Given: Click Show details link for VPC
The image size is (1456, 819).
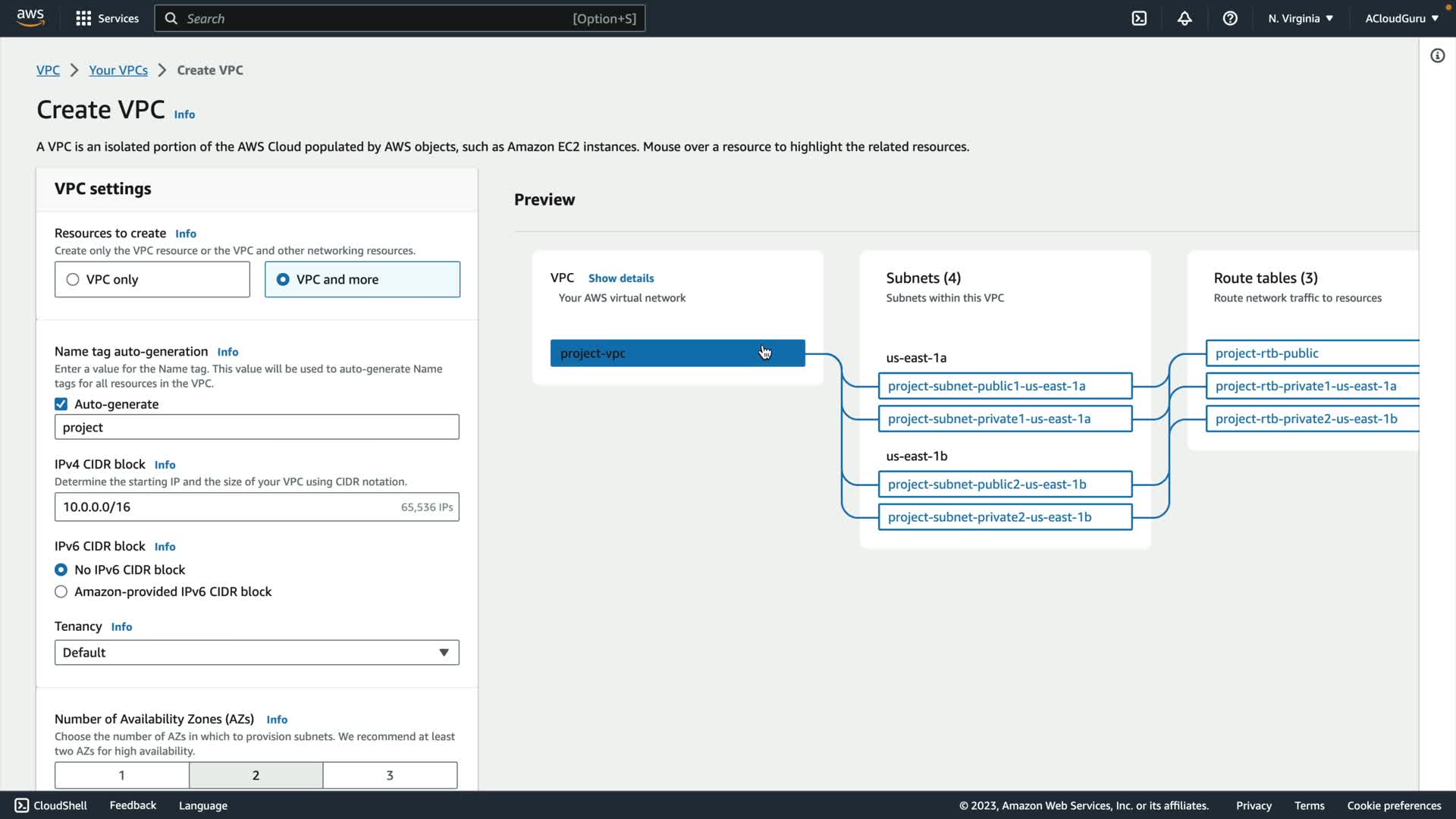Looking at the screenshot, I should pyautogui.click(x=620, y=278).
